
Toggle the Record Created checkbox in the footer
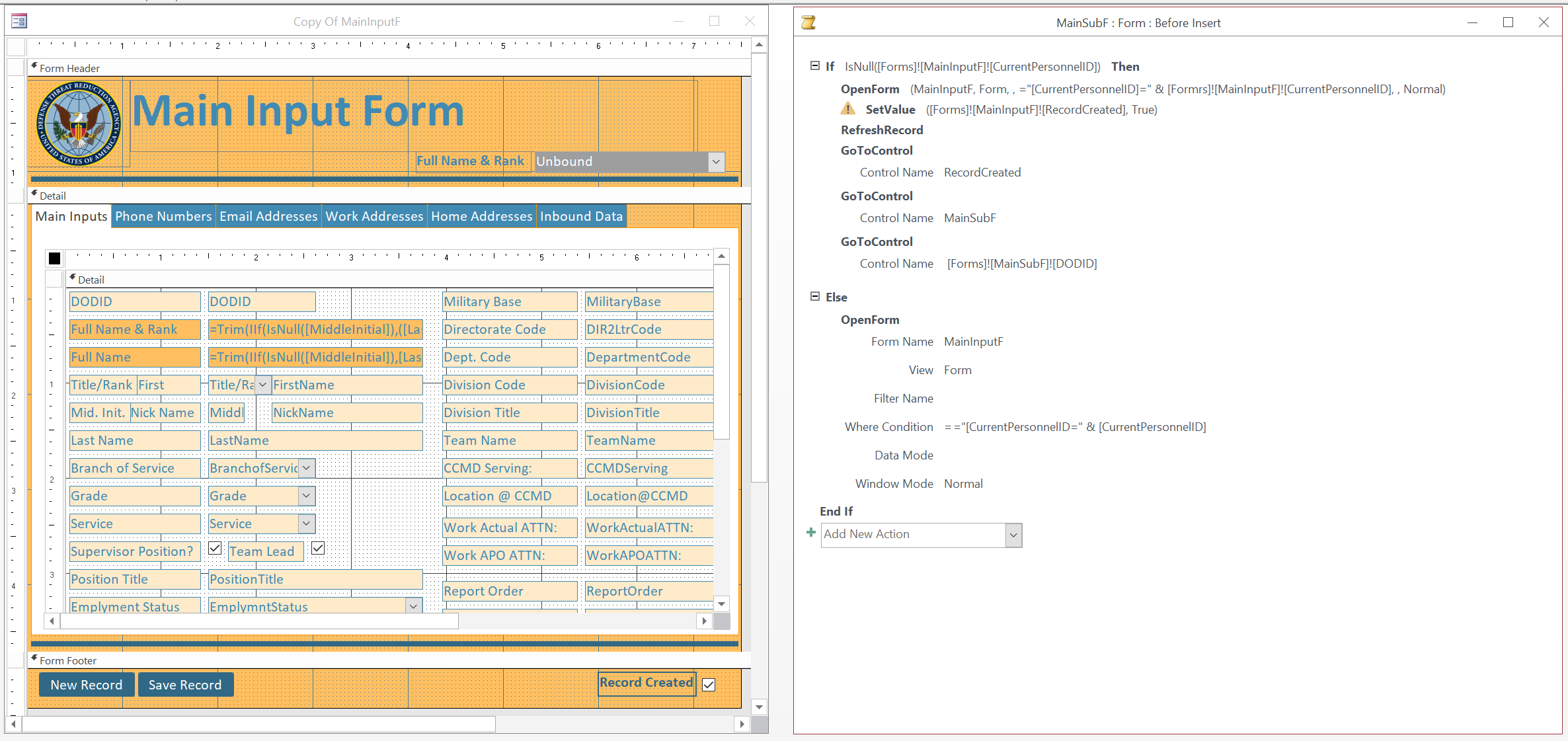707,685
